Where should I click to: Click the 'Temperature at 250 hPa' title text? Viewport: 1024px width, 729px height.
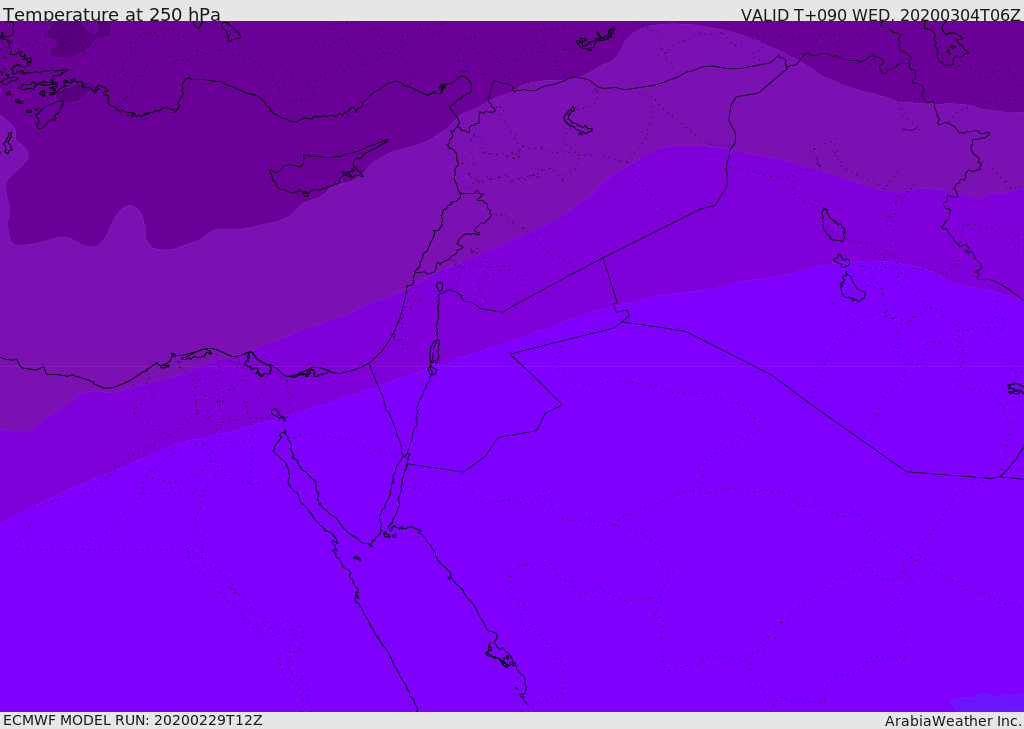point(112,14)
